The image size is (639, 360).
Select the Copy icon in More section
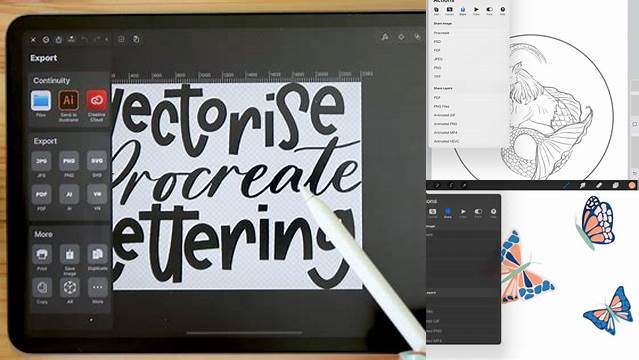click(x=42, y=288)
